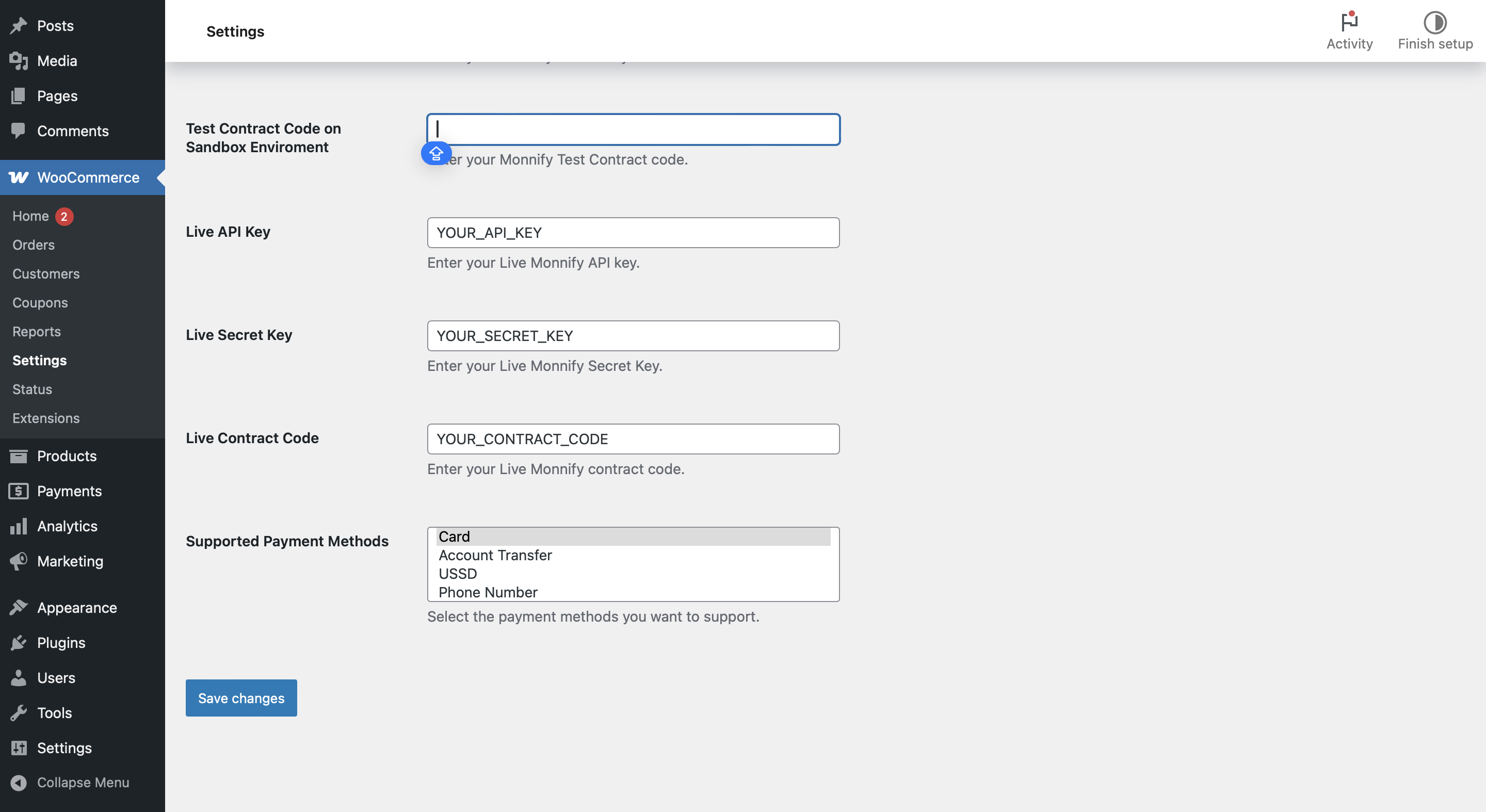Open WooCommerce Status page

[x=33, y=389]
